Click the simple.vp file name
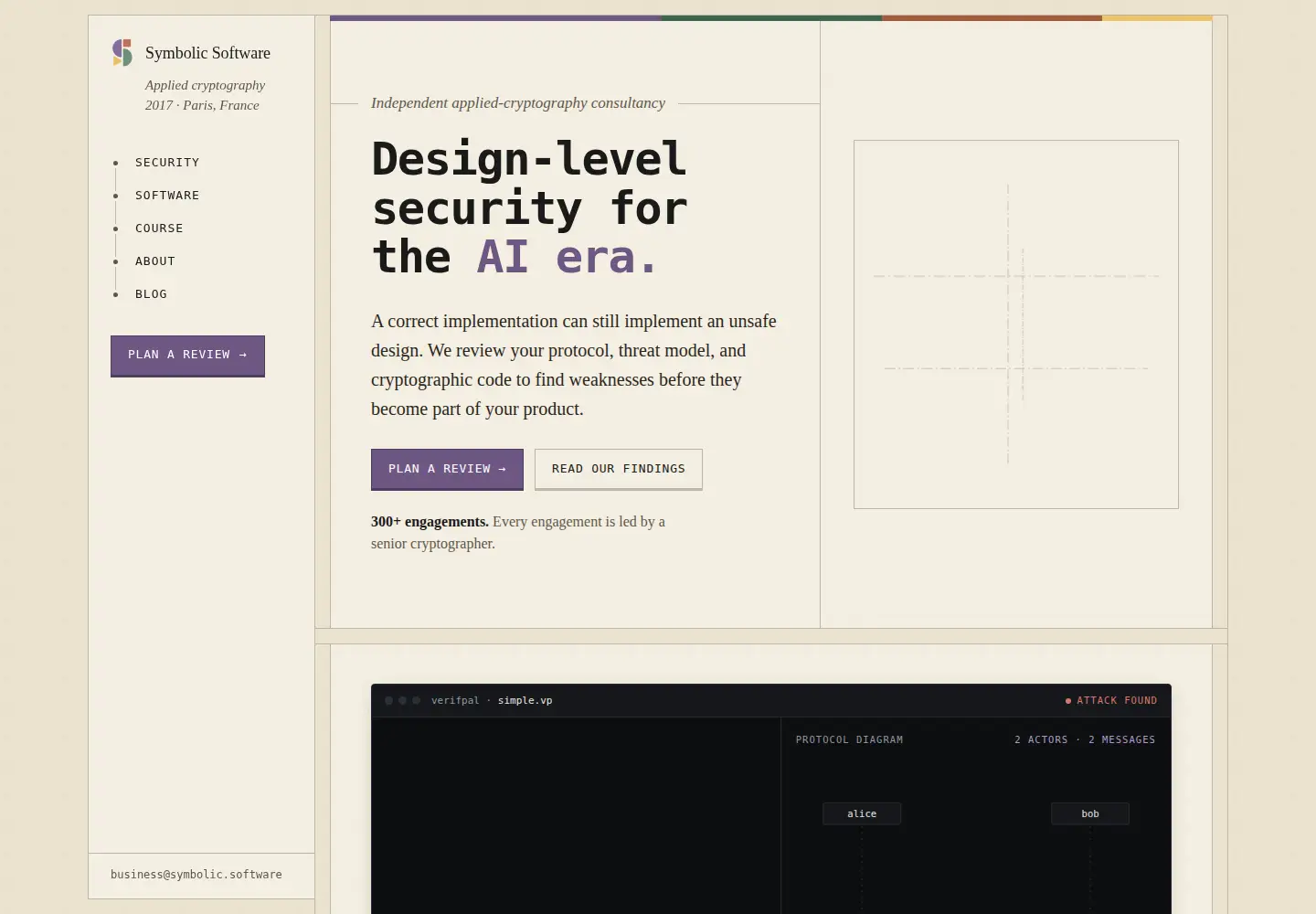This screenshot has height=914, width=1316. [525, 701]
